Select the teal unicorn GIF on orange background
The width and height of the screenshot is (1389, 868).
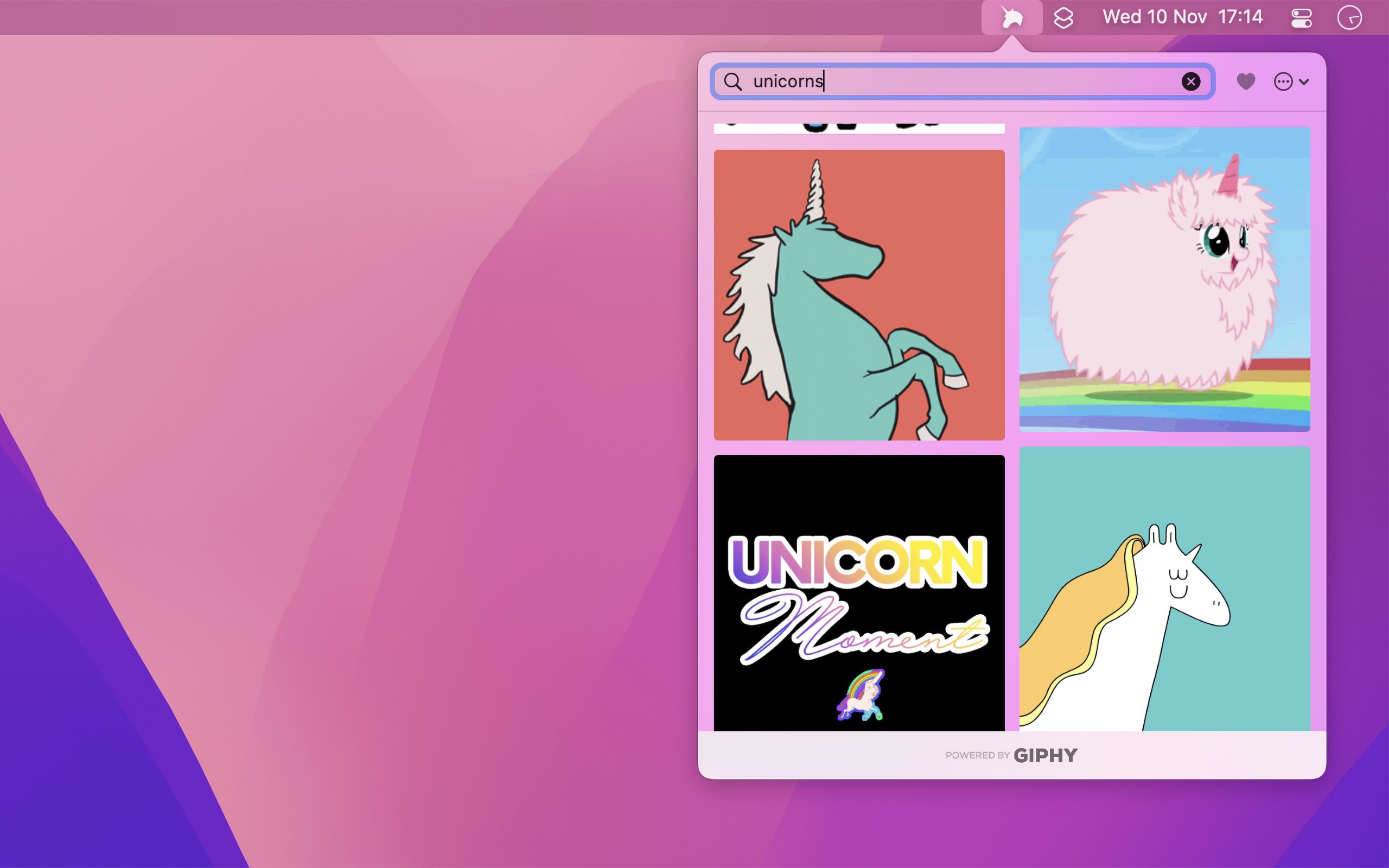pyautogui.click(x=859, y=296)
